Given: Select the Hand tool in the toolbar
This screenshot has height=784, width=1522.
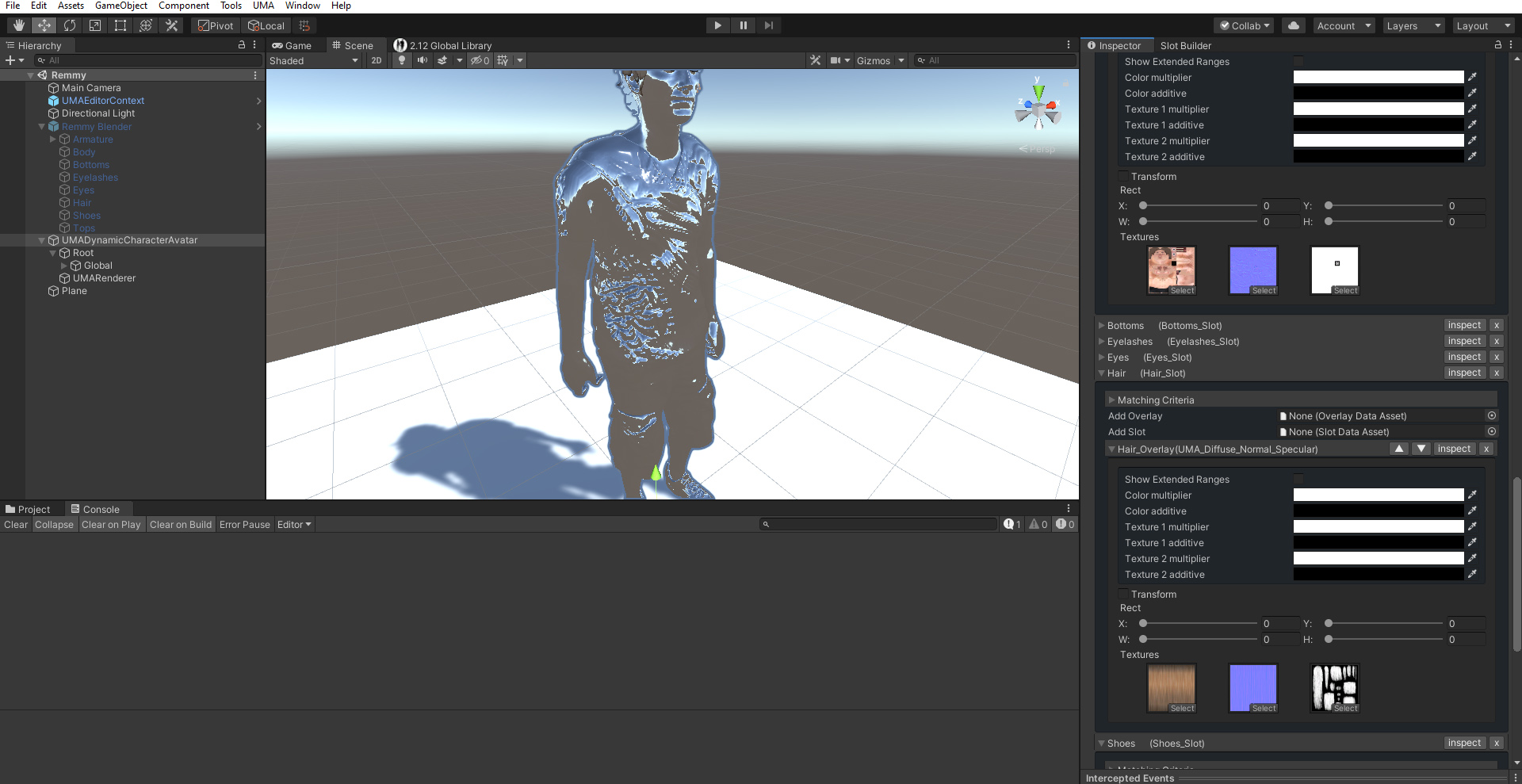Looking at the screenshot, I should [19, 25].
